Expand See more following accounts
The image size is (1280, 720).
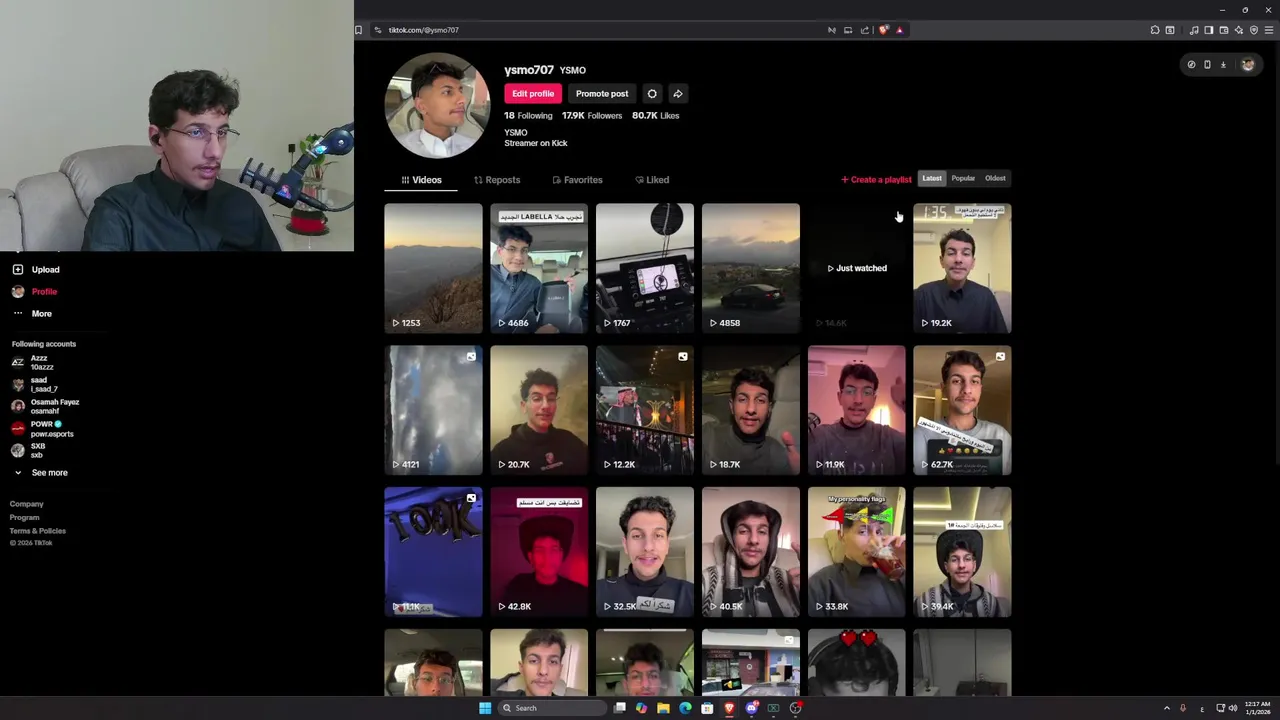click(x=41, y=473)
